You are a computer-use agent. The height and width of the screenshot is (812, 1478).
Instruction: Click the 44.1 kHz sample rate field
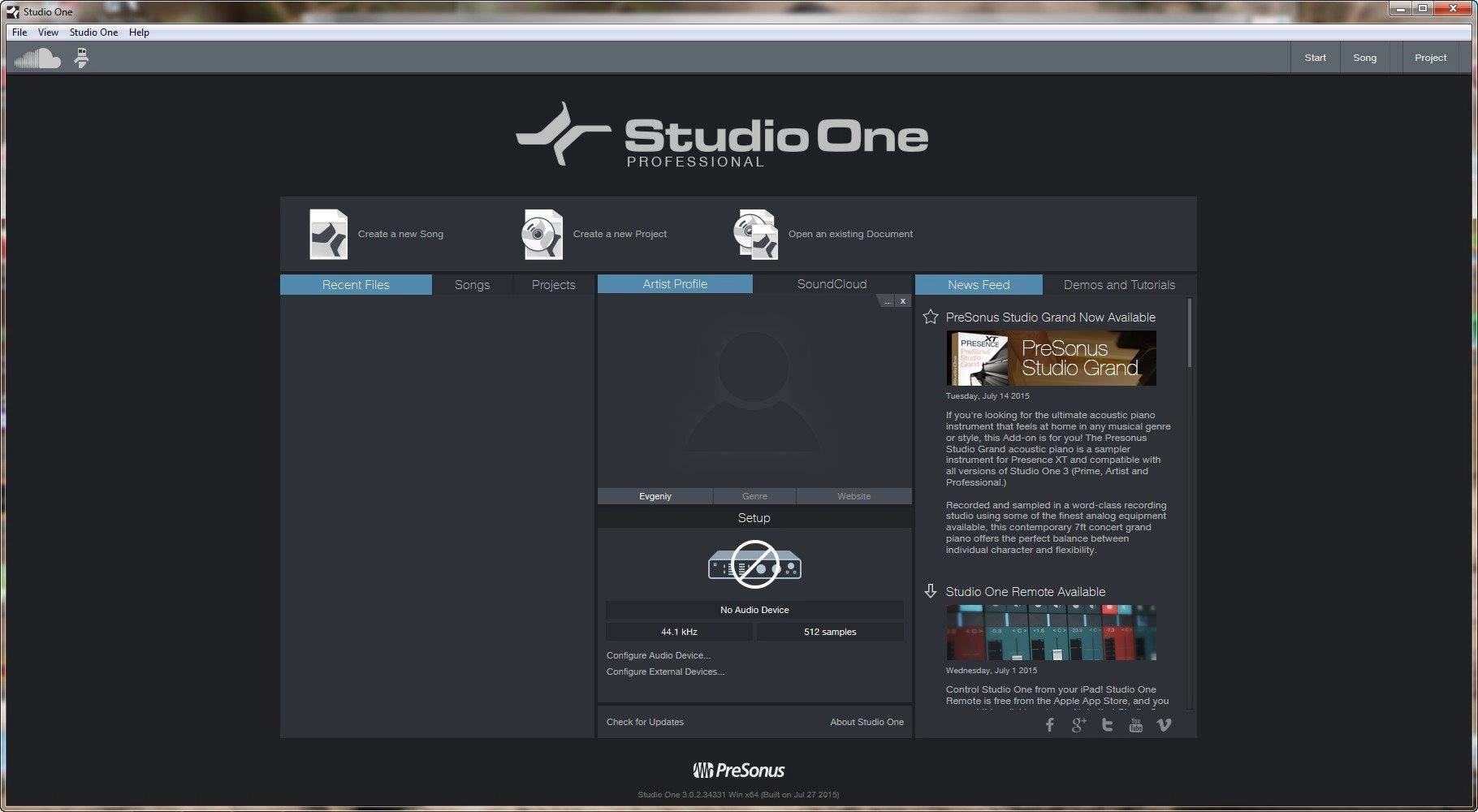click(679, 632)
